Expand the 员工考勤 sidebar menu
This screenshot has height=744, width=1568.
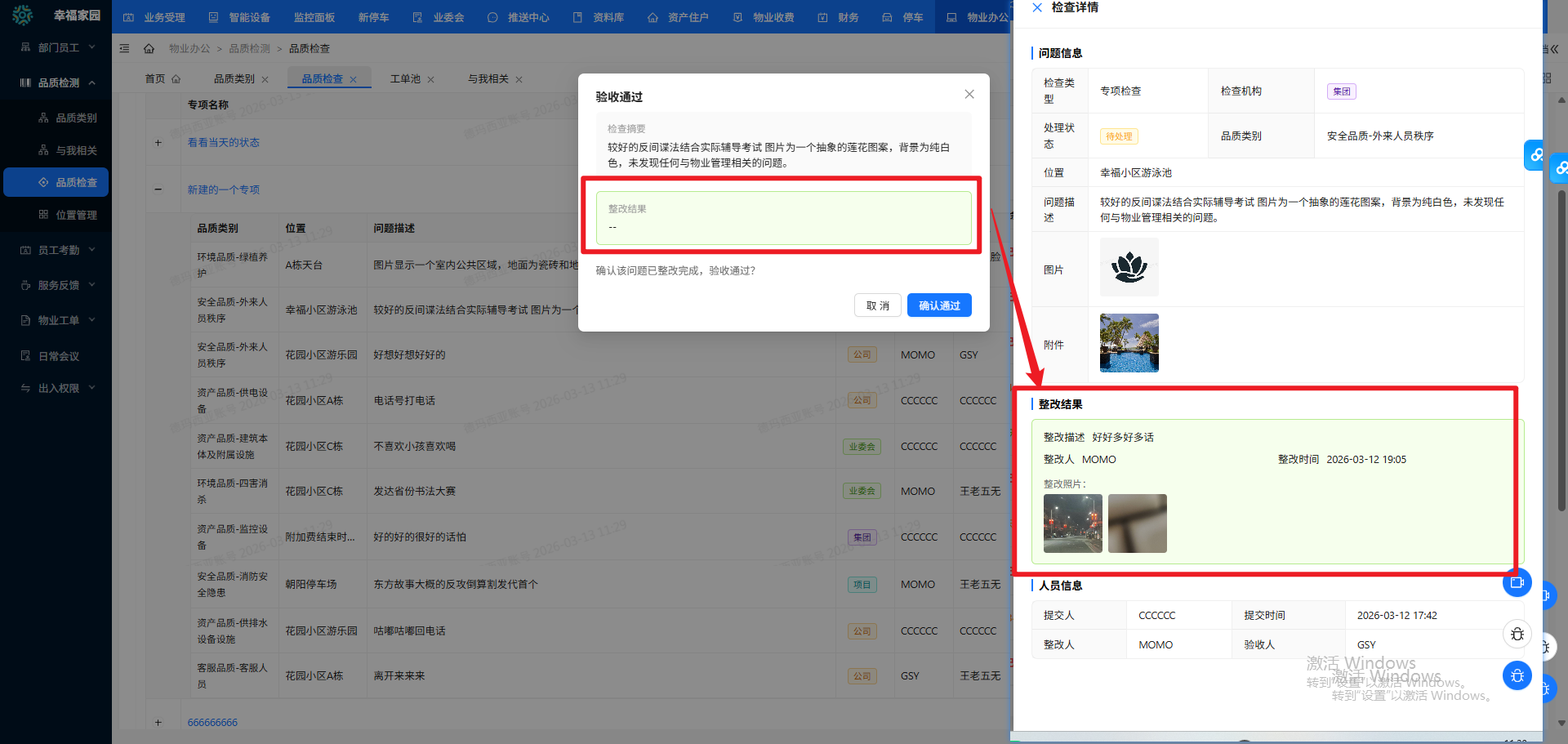pos(57,250)
